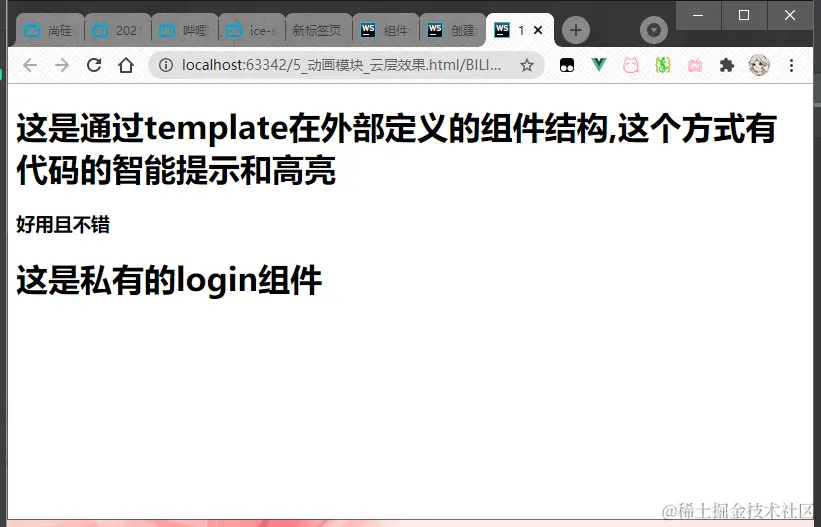
Task: Open the Tampermonkey extension icon
Action: [567, 65]
